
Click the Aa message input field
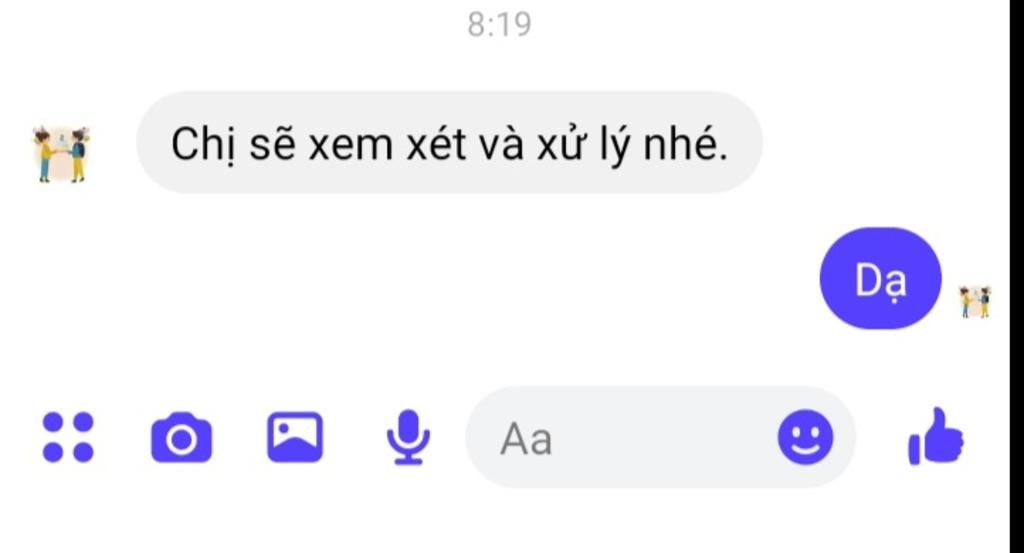click(x=660, y=437)
